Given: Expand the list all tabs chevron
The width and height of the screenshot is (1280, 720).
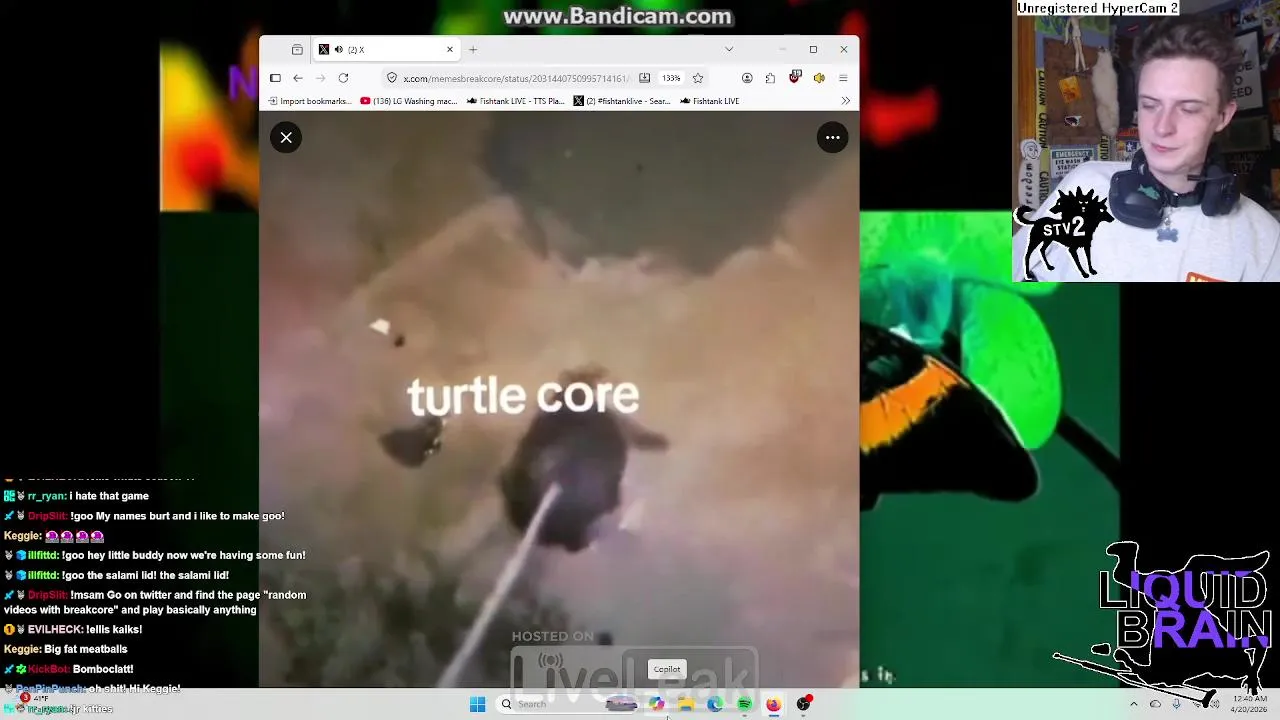Looking at the screenshot, I should (729, 49).
